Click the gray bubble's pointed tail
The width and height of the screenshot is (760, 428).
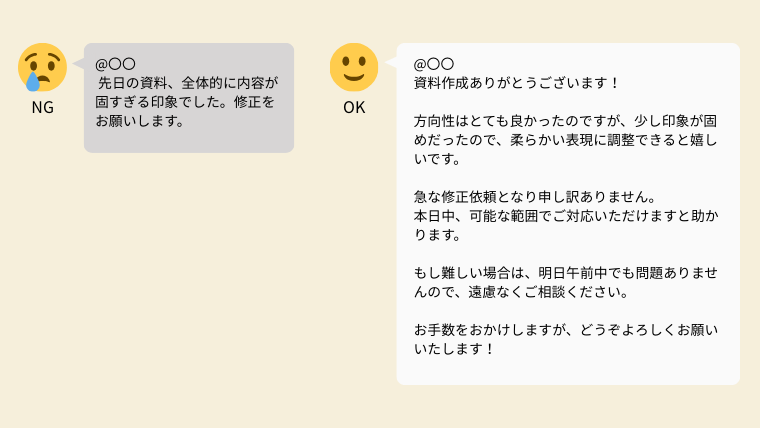tap(79, 66)
